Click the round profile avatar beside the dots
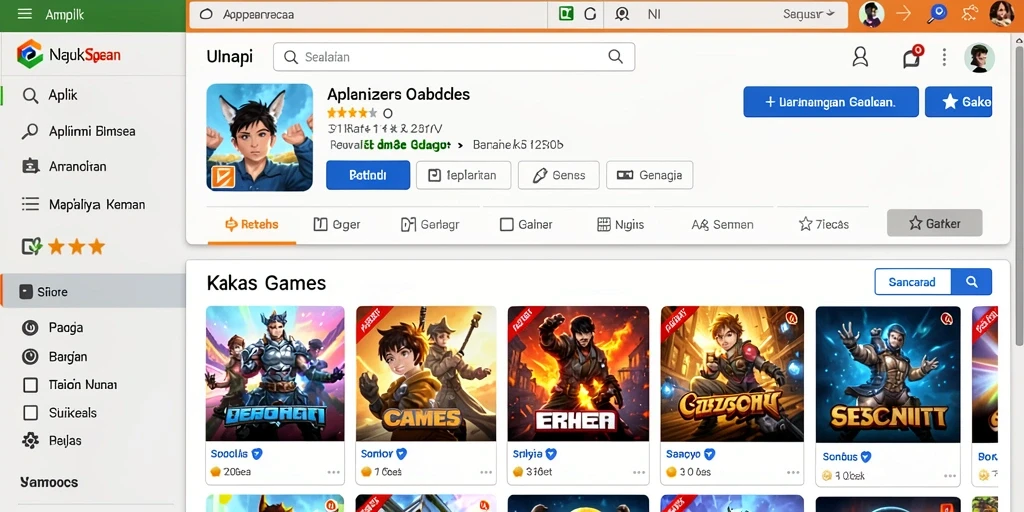Screen dimensions: 1024x512 [980, 57]
